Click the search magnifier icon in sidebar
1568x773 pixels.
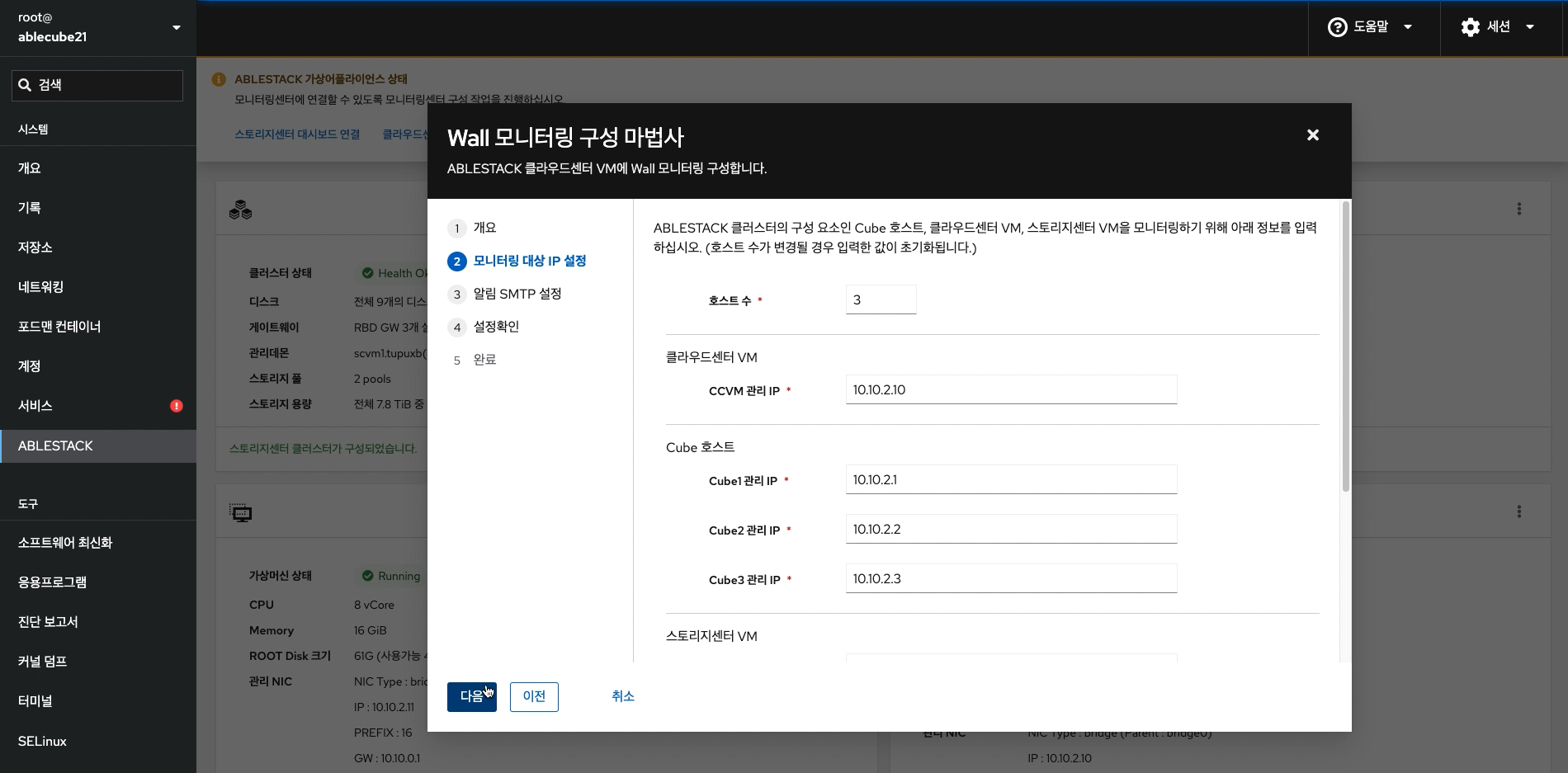25,86
